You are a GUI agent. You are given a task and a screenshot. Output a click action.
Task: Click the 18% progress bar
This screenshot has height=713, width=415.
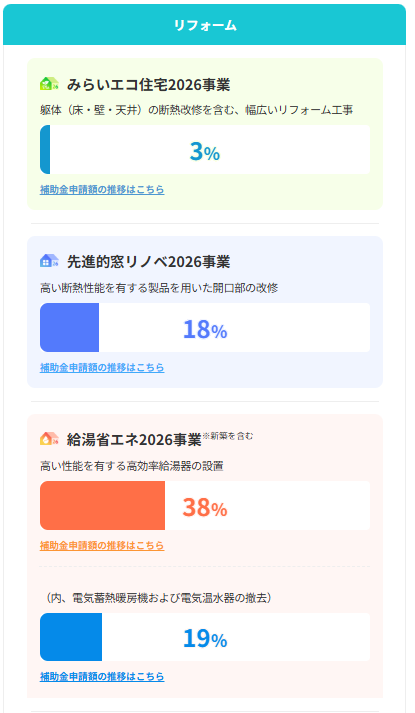[x=205, y=327]
